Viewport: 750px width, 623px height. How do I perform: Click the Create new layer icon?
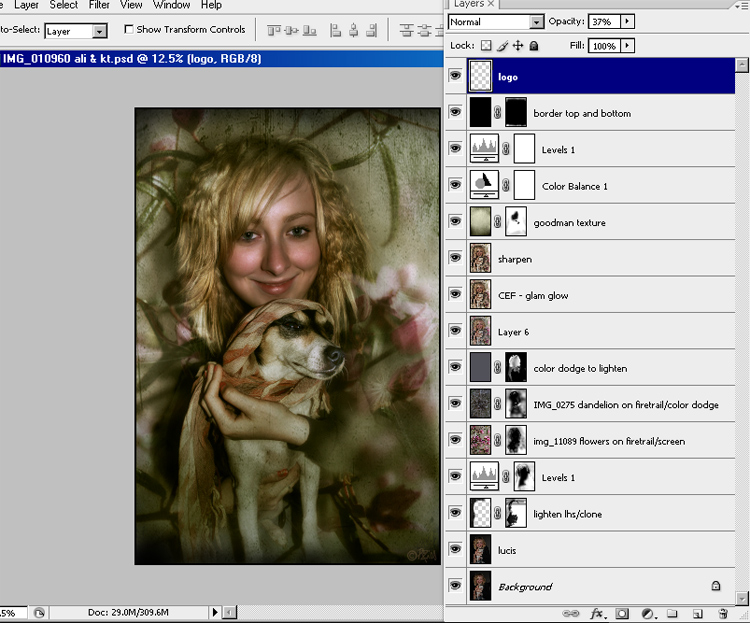tap(697, 613)
